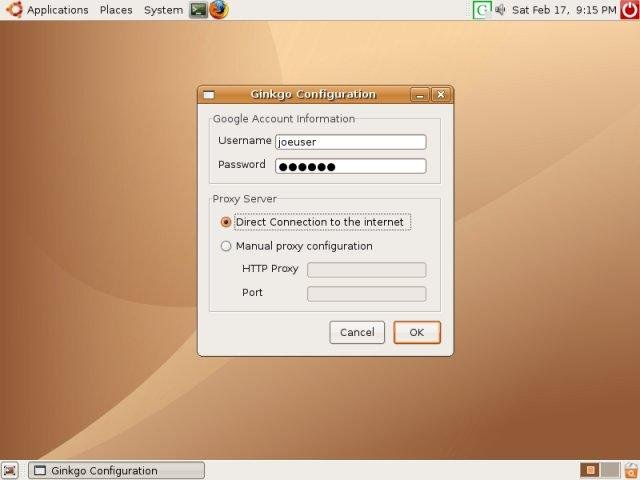Launch the terminal from the top panel
Screen dimensions: 640x480
tap(198, 10)
